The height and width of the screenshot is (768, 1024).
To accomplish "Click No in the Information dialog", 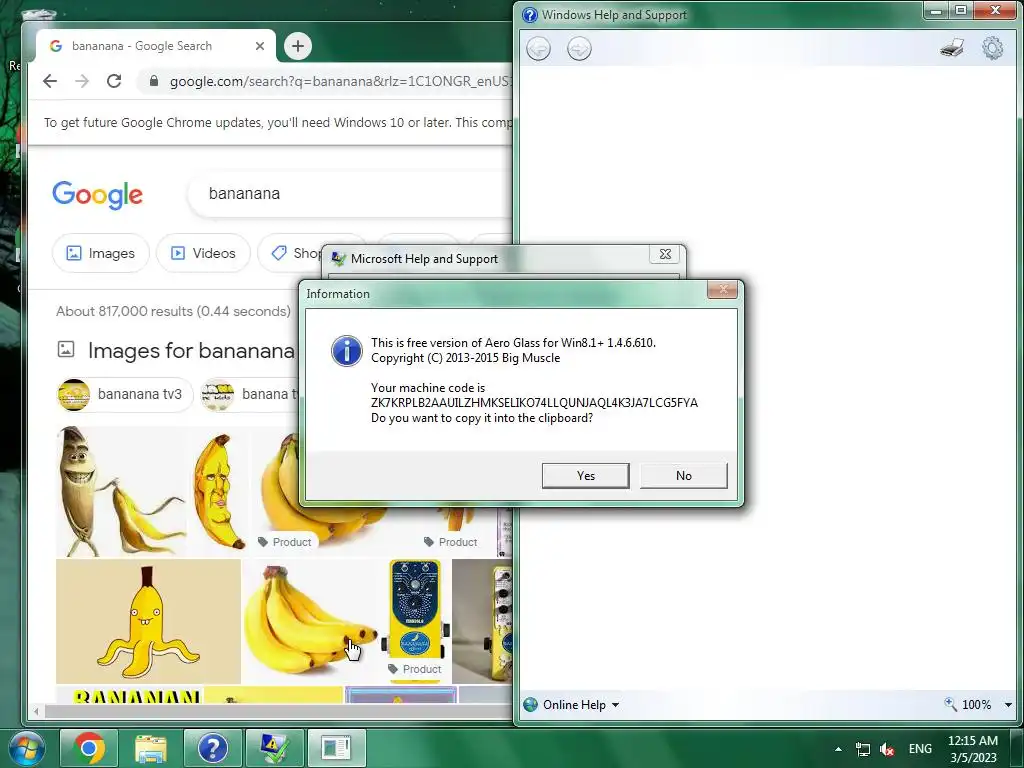I will 684,475.
